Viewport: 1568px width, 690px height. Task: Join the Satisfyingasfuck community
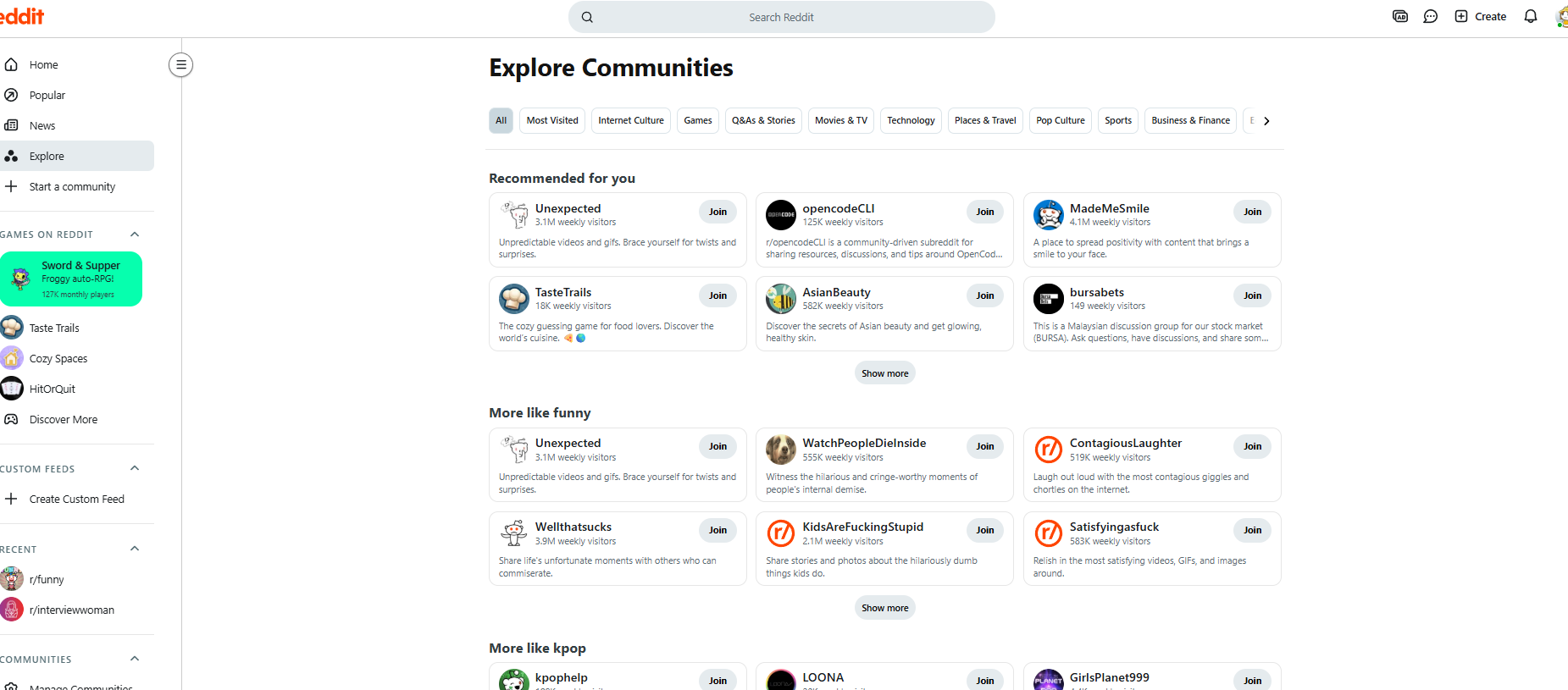tap(1253, 530)
